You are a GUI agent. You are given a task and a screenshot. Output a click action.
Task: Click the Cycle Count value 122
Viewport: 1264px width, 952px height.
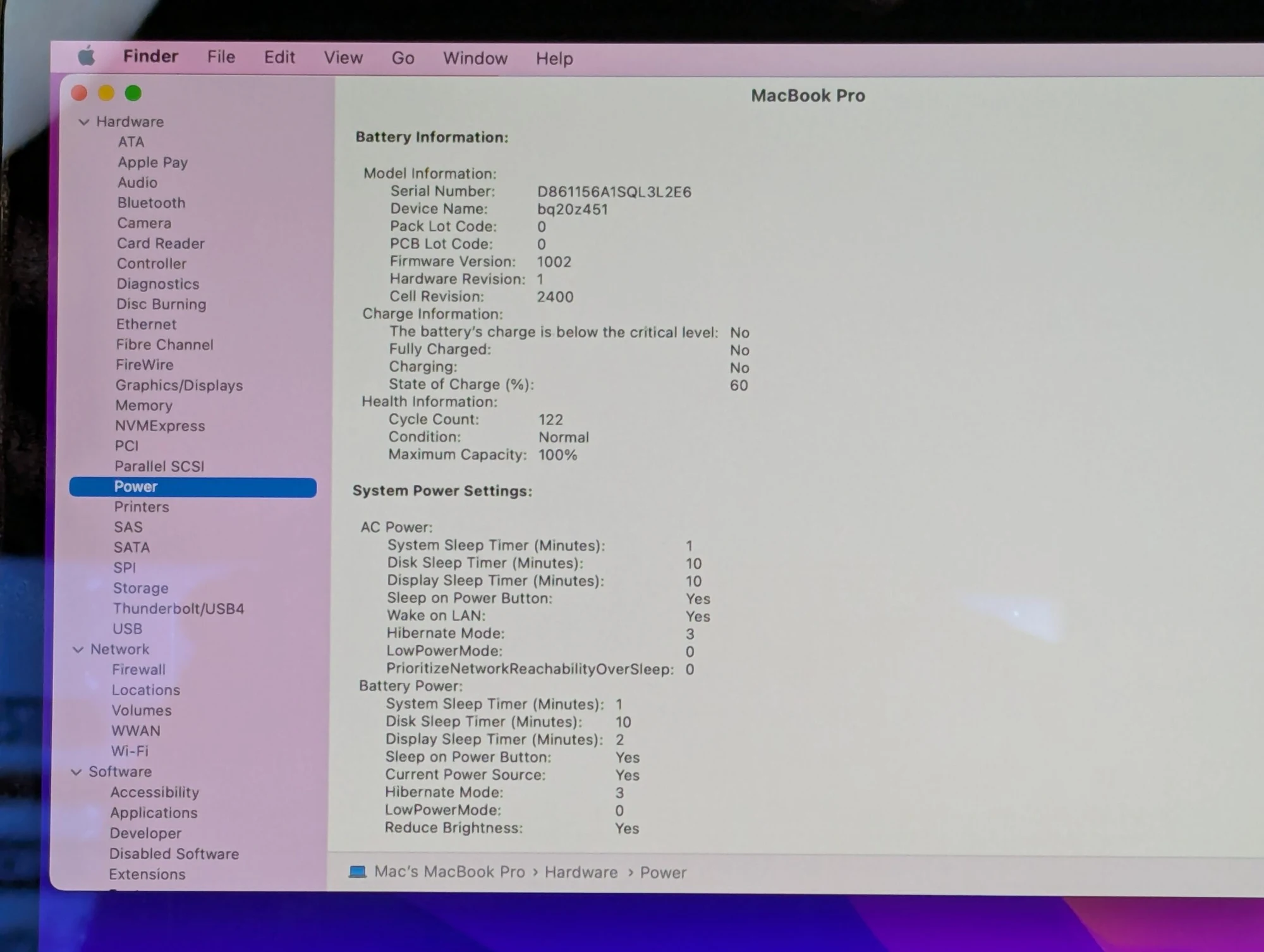(550, 420)
